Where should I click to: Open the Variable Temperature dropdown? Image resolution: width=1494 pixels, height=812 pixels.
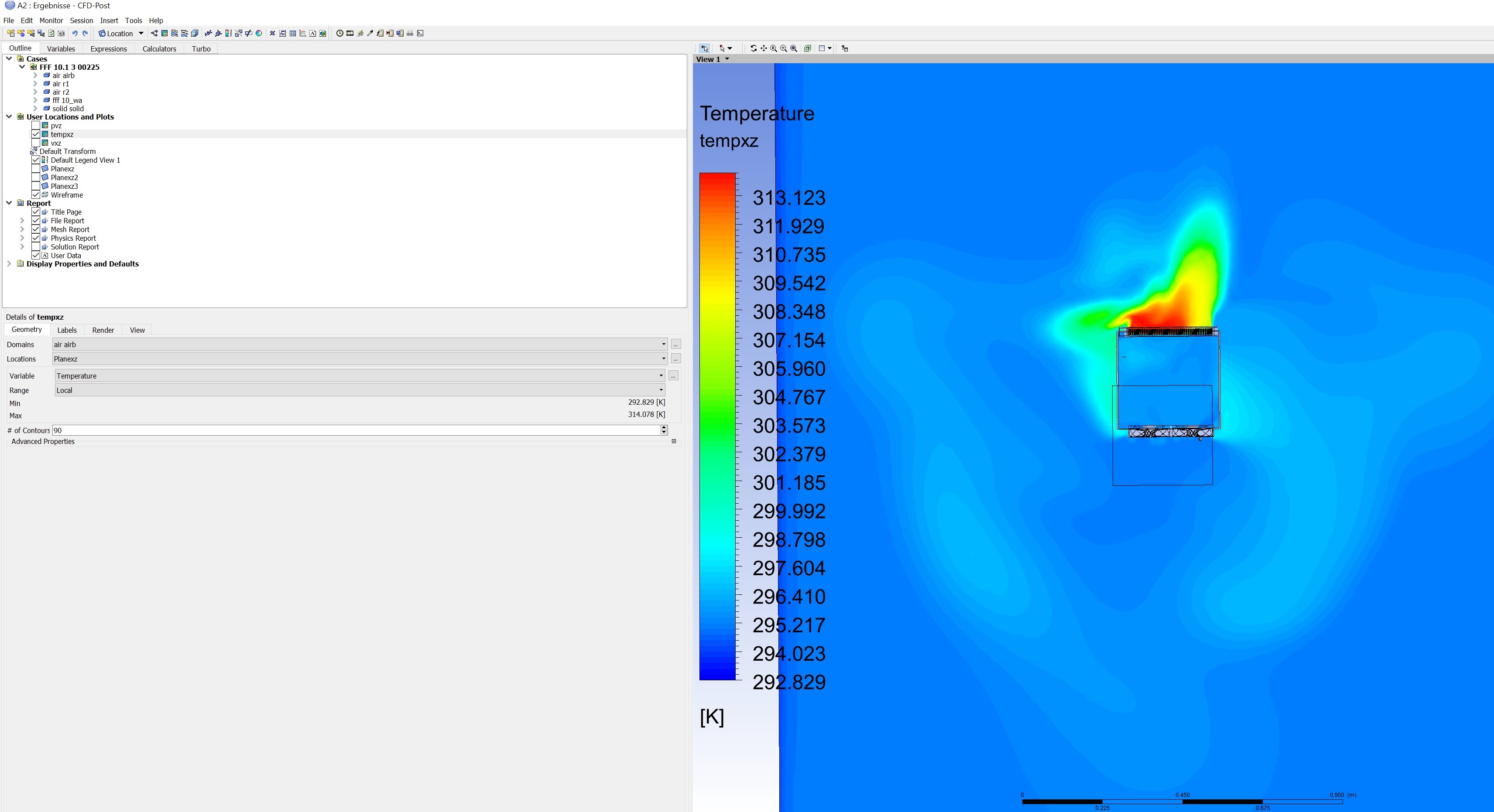click(x=661, y=376)
